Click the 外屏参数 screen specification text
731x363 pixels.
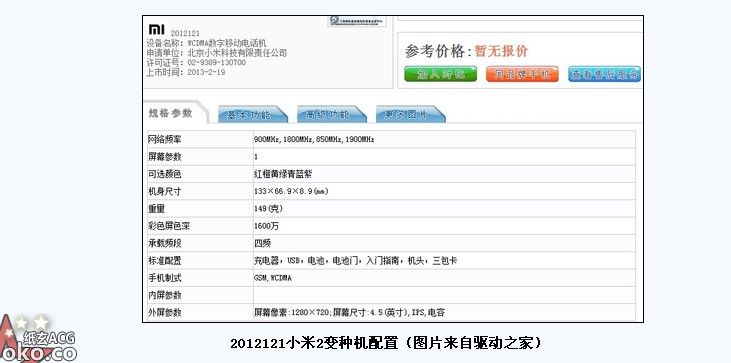pos(350,313)
